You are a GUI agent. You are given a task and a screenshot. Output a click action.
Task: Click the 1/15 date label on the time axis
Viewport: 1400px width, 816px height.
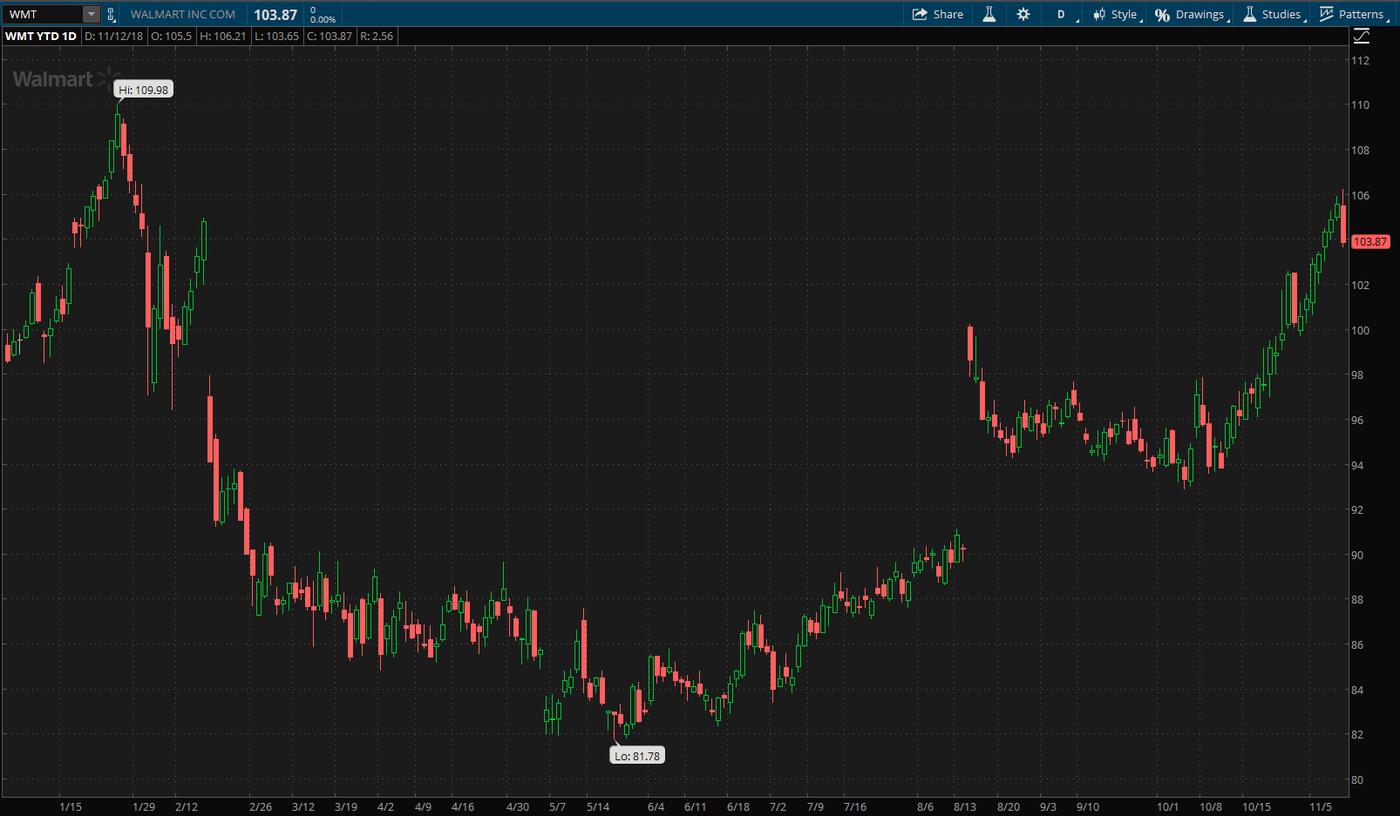pyautogui.click(x=70, y=806)
